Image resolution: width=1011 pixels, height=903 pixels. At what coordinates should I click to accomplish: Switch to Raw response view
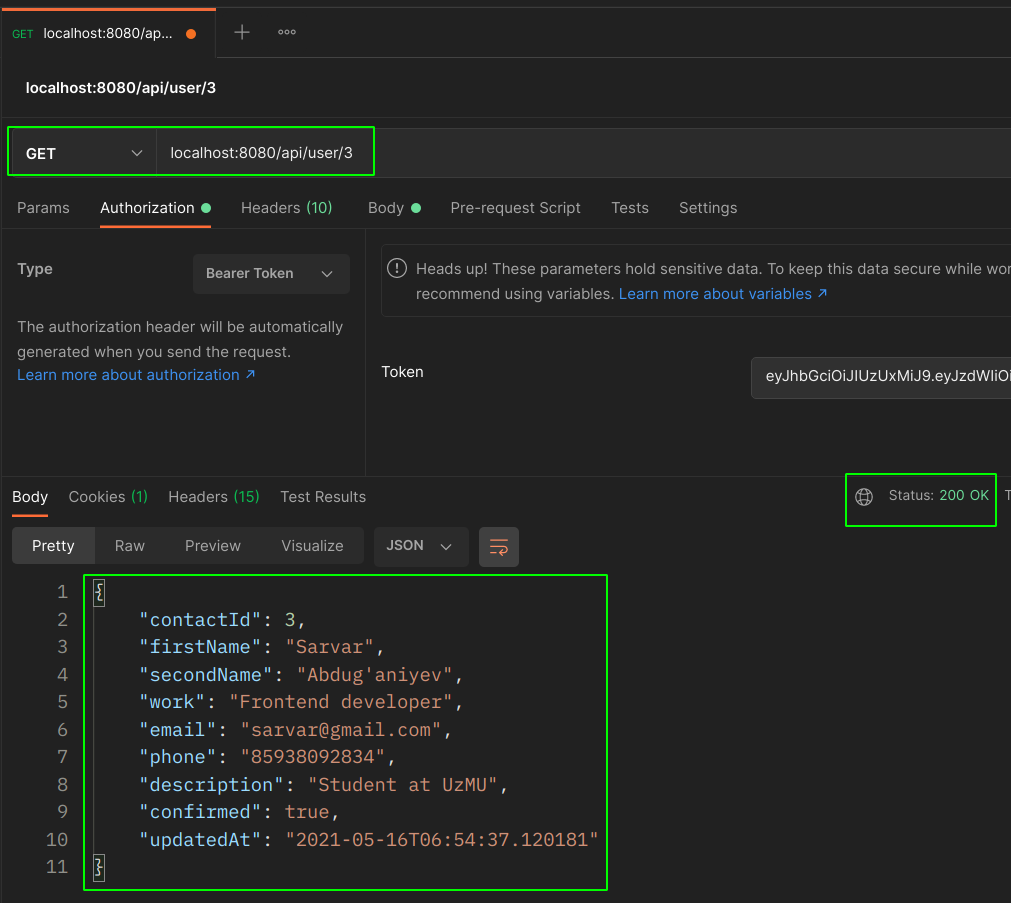click(129, 546)
